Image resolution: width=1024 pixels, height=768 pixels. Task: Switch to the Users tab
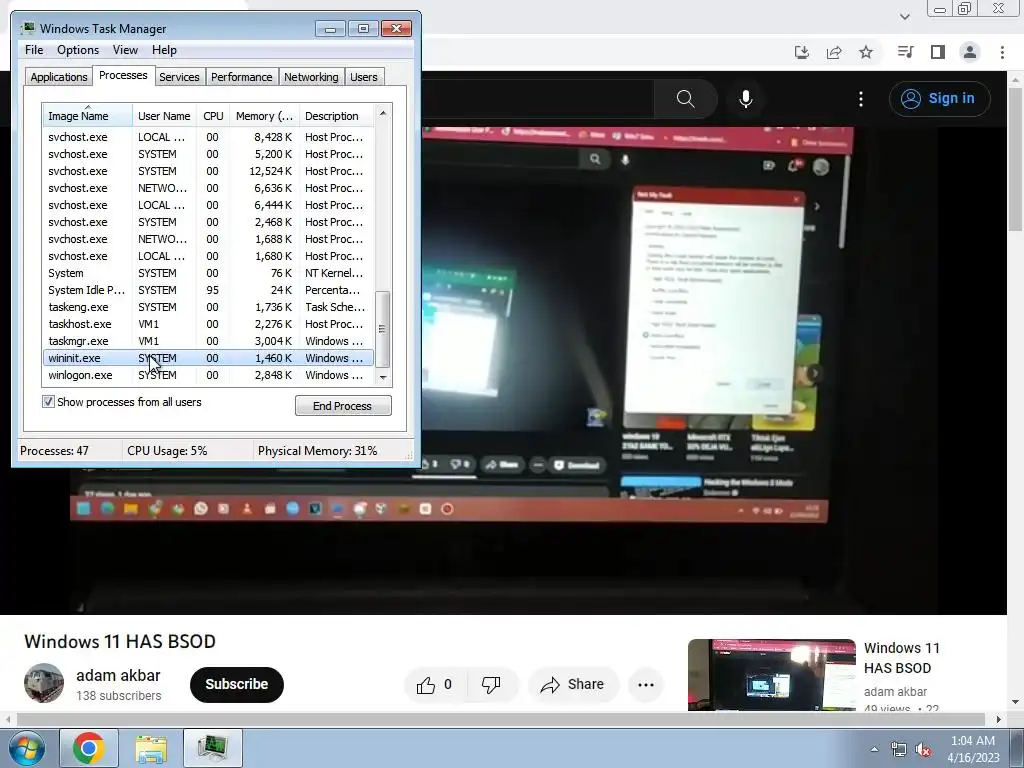point(364,77)
